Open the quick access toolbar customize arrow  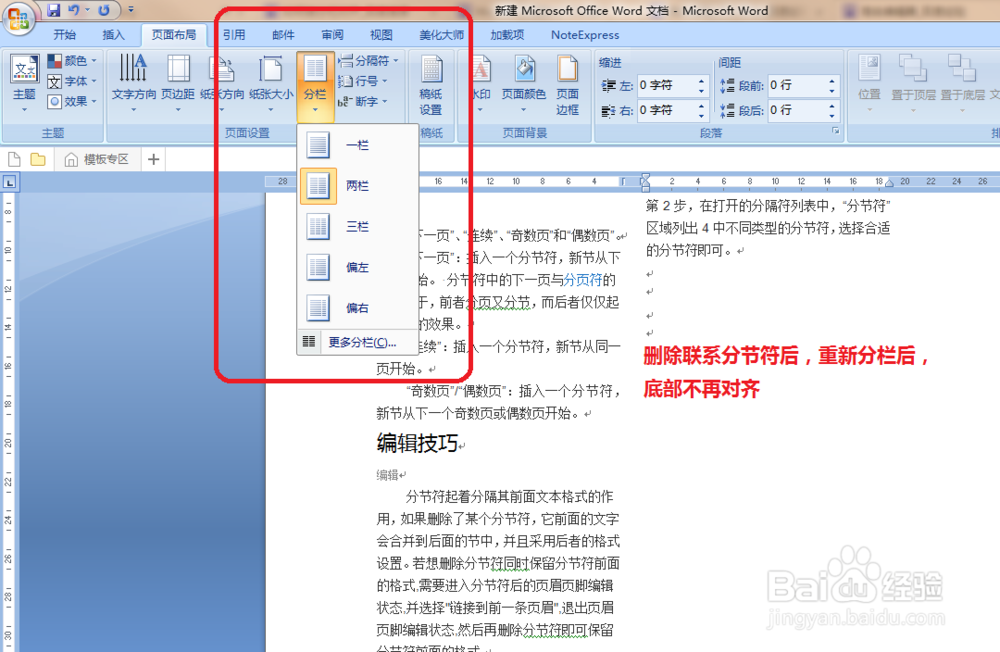131,10
